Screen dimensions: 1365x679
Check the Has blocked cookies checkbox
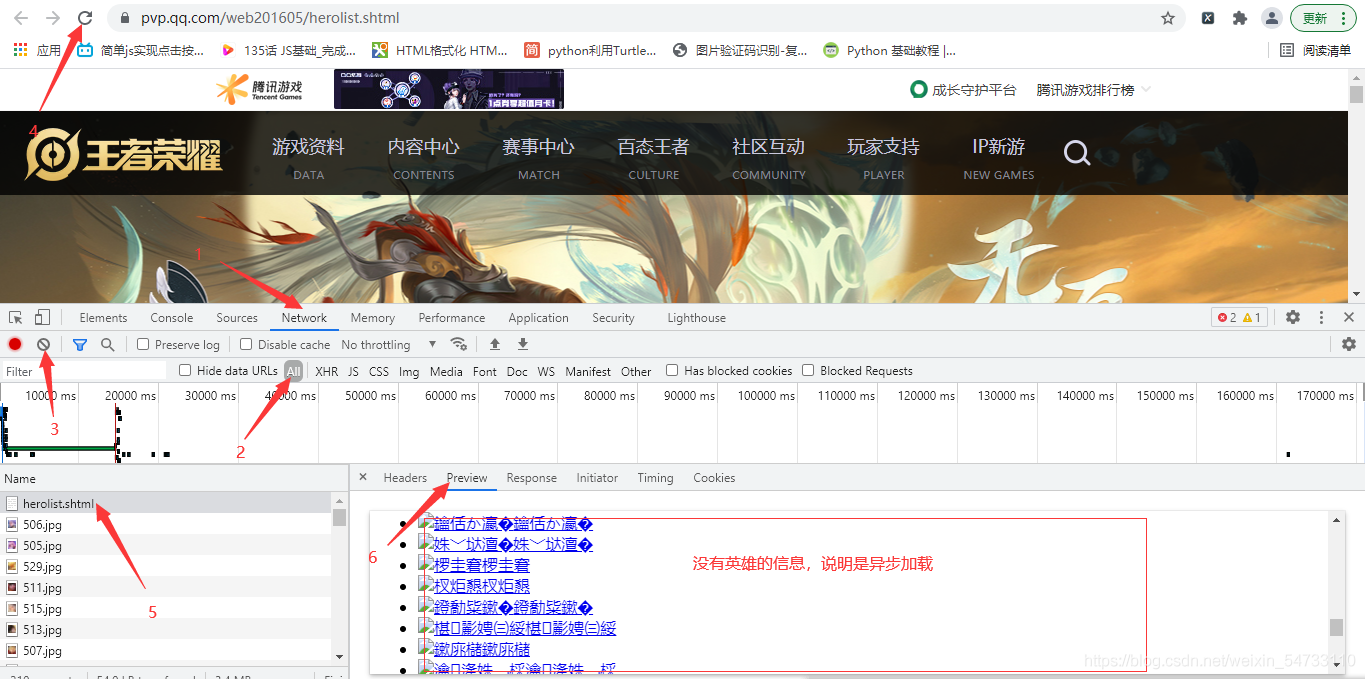[672, 370]
